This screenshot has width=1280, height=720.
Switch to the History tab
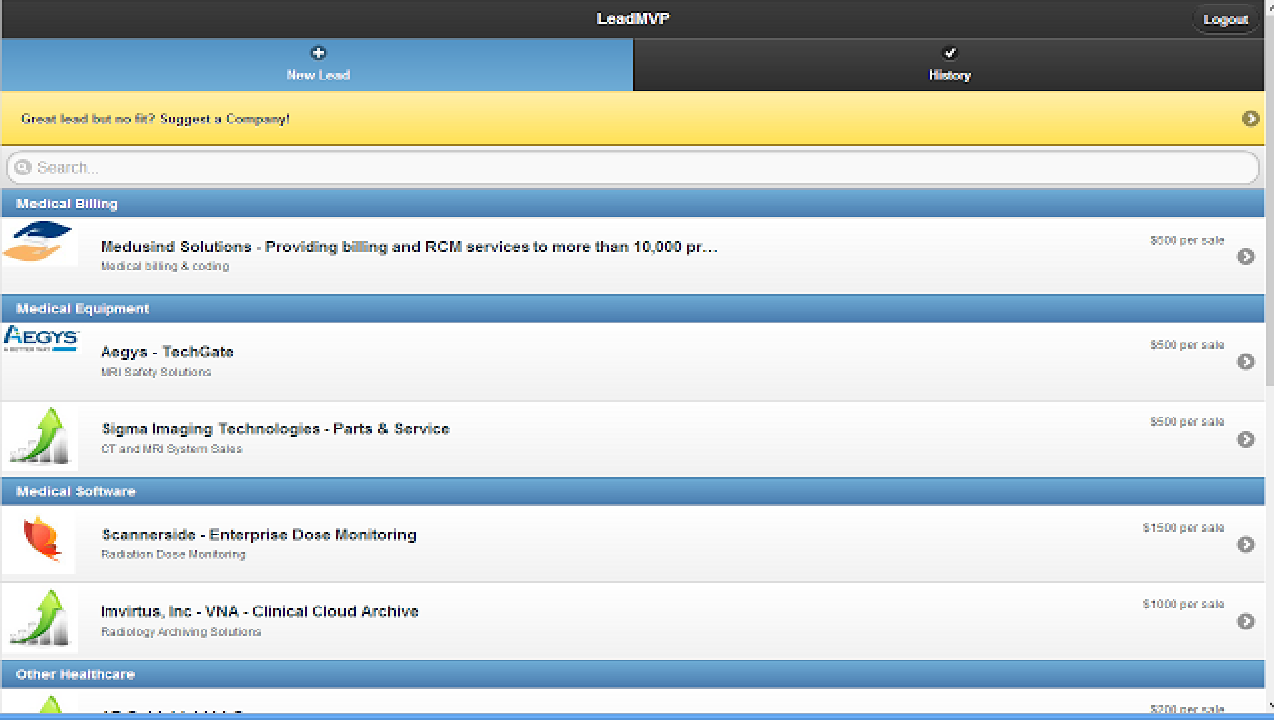[950, 65]
